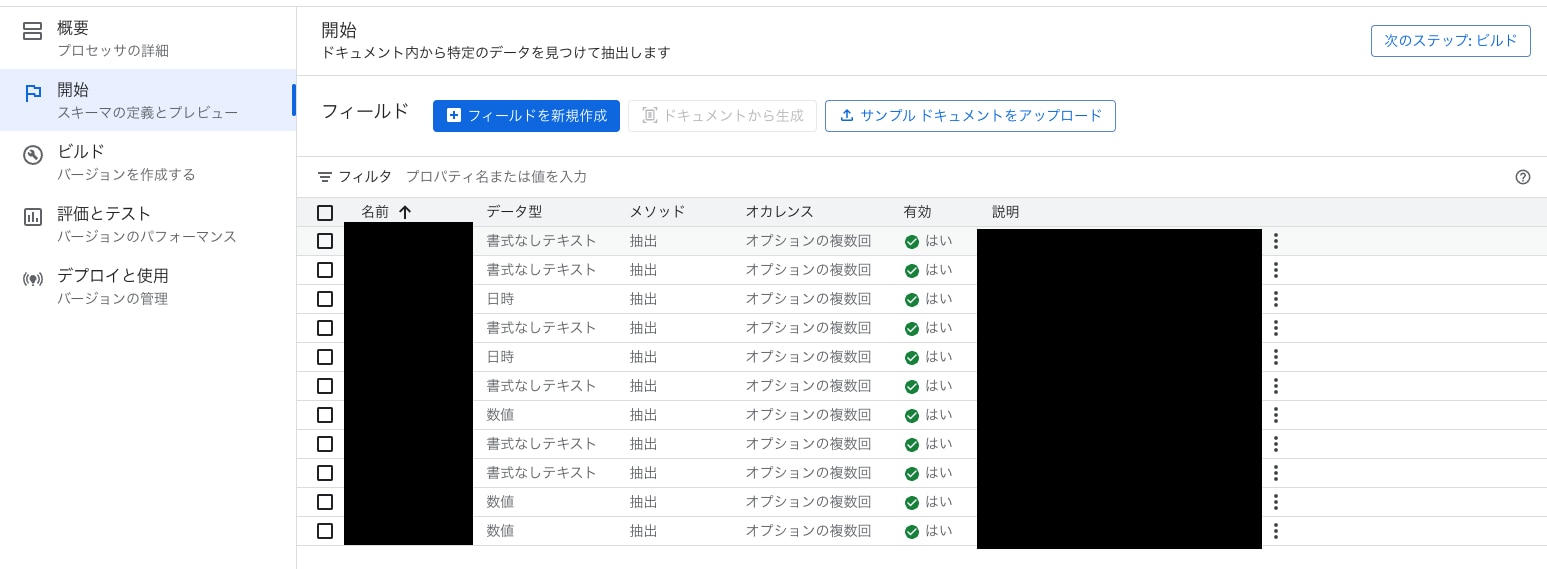Tick the select-all checkbox in table header

click(x=325, y=212)
